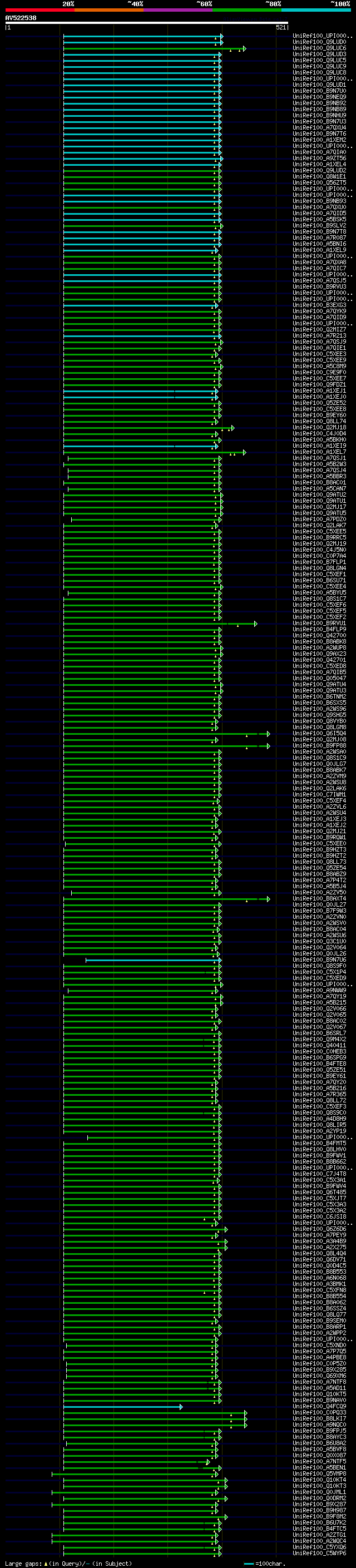Open hit UniRef100_Q56ZT5
The image size is (356, 1568).
319,182
